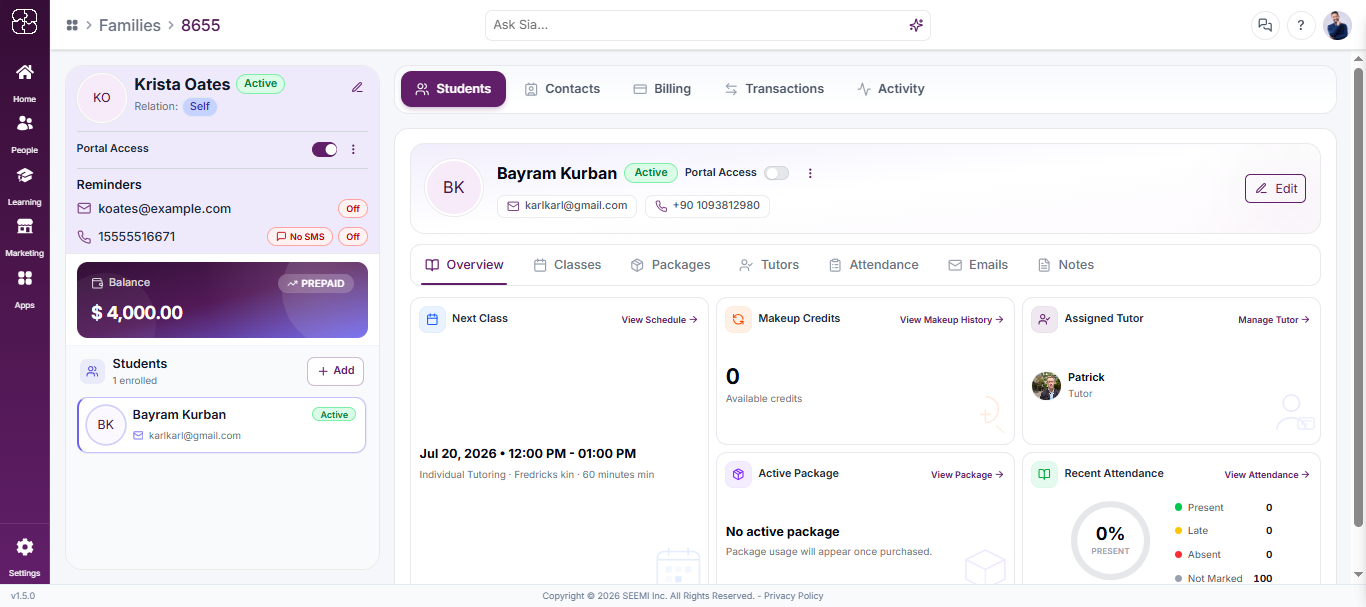Image resolution: width=1366 pixels, height=607 pixels.
Task: Click the KO avatar circle
Action: click(102, 98)
